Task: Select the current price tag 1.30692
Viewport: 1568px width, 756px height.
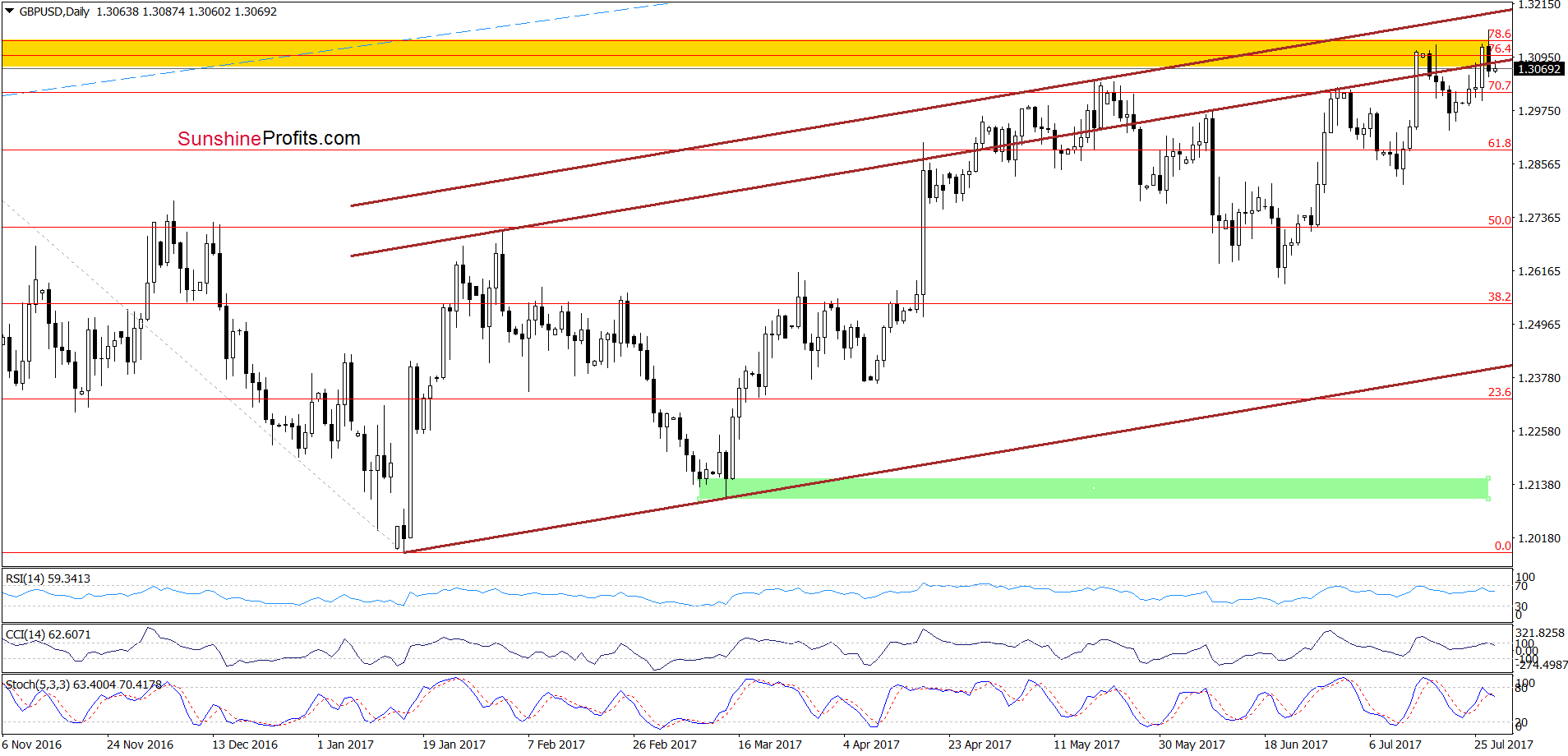Action: pos(1538,69)
